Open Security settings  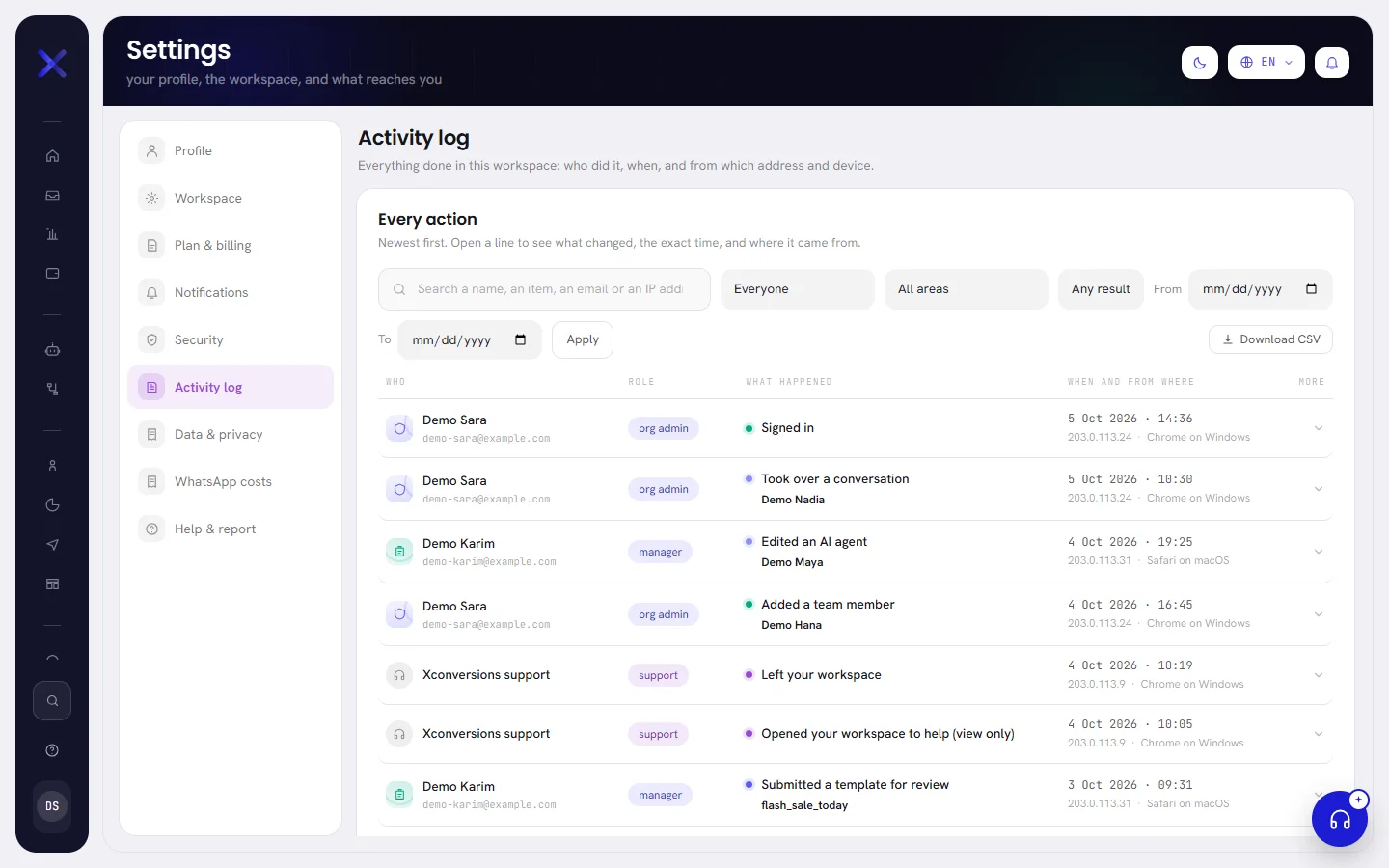coord(231,339)
